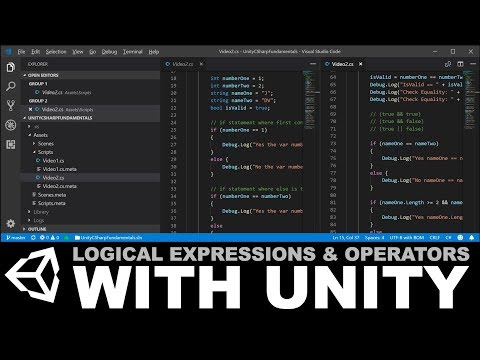Click UnityCSharpFundamentals.sln in the status bar
Image resolution: width=480 pixels, height=360 pixels.
(109, 238)
